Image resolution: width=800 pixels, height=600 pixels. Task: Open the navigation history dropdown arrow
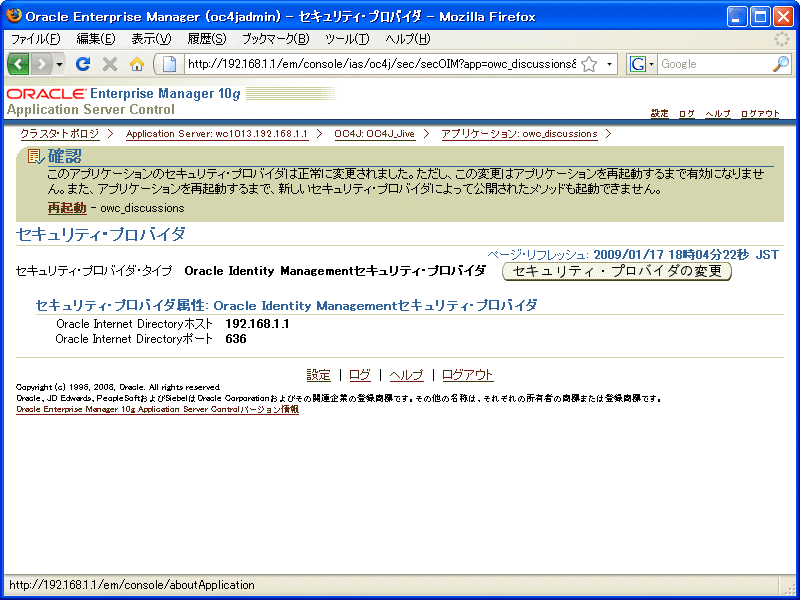pos(60,64)
